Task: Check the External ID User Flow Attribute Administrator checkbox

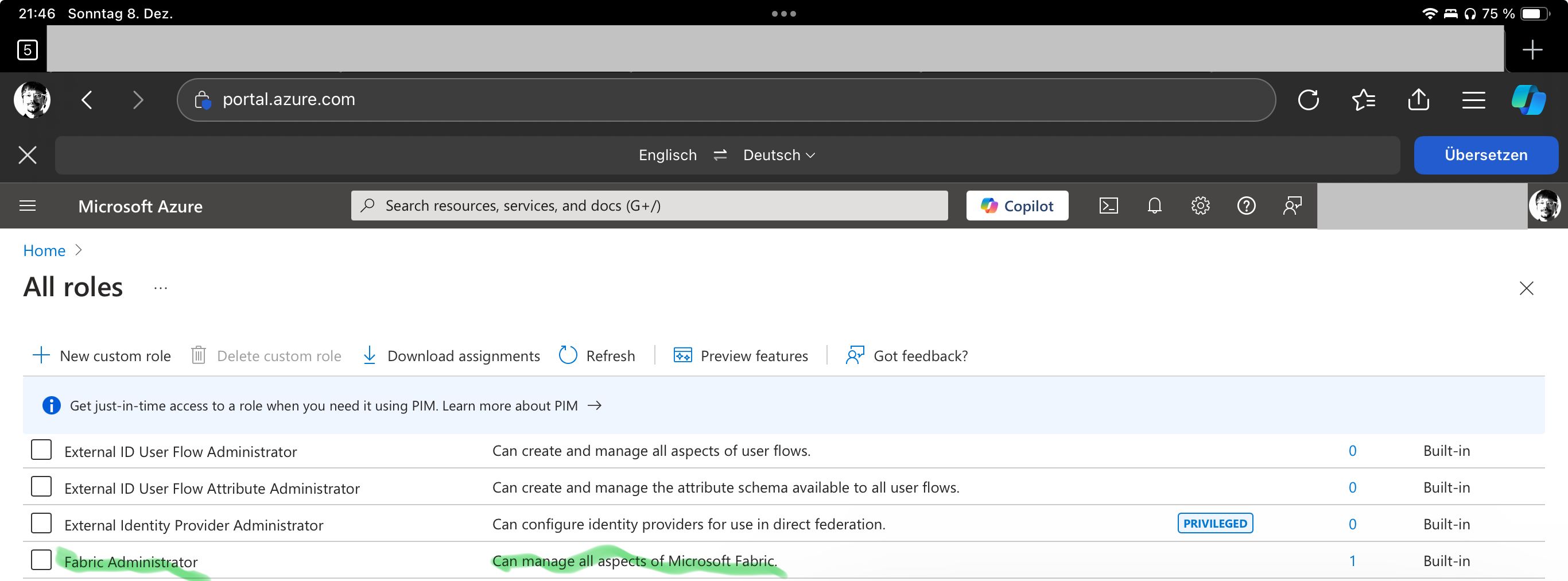Action: point(41,487)
